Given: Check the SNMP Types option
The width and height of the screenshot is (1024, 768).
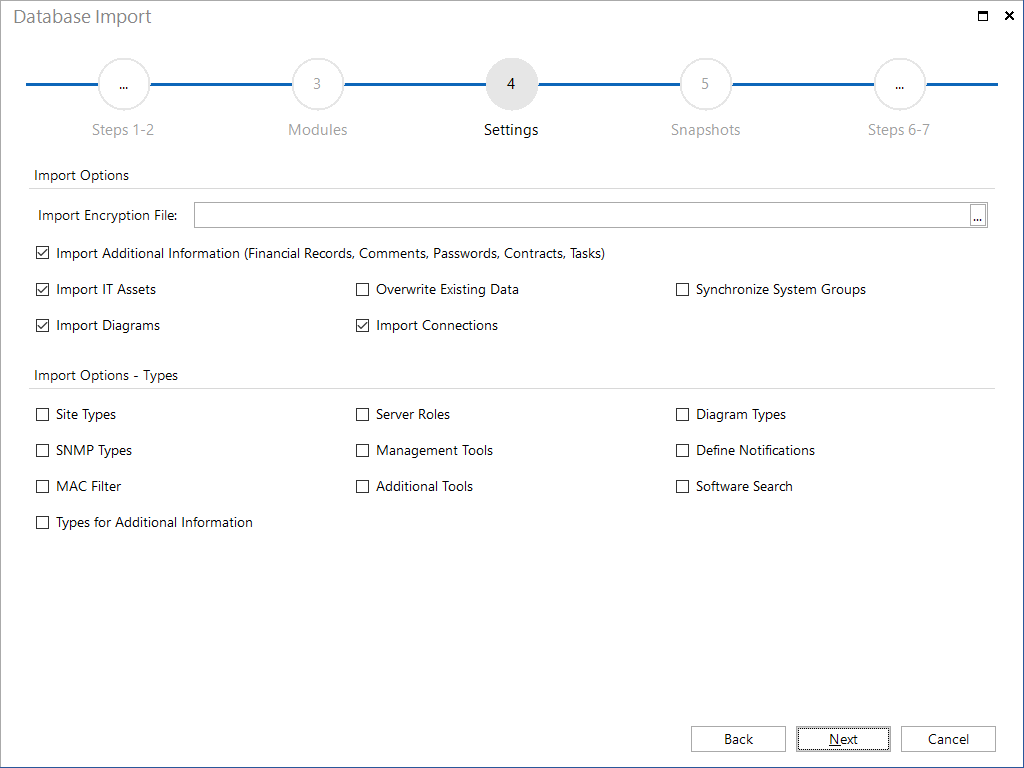Looking at the screenshot, I should [x=42, y=450].
